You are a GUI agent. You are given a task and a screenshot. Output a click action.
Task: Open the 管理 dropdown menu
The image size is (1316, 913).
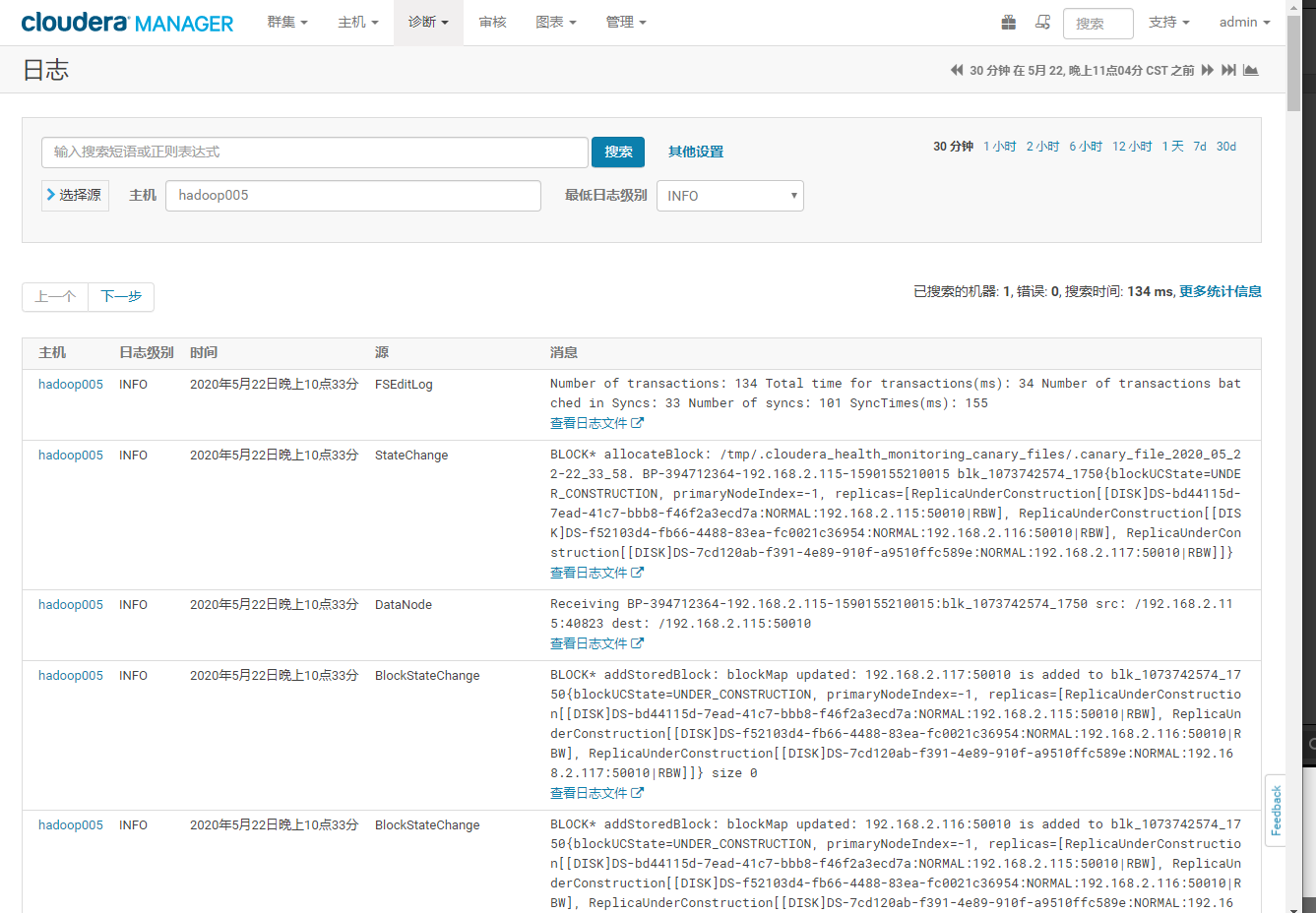[626, 22]
